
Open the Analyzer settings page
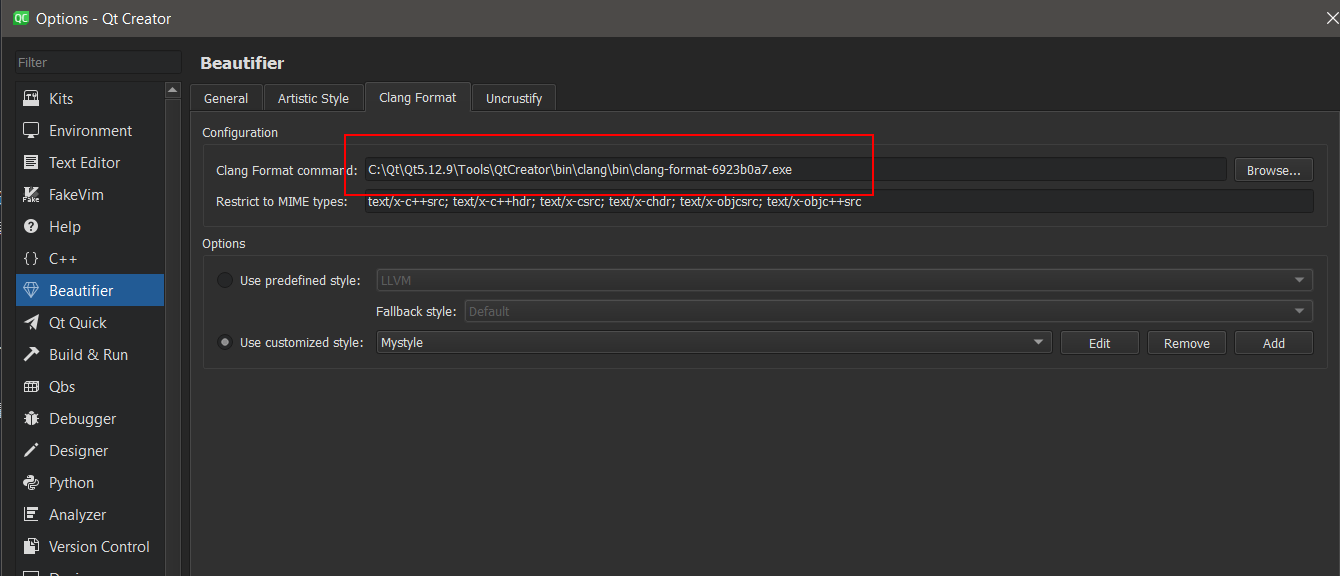coord(90,515)
